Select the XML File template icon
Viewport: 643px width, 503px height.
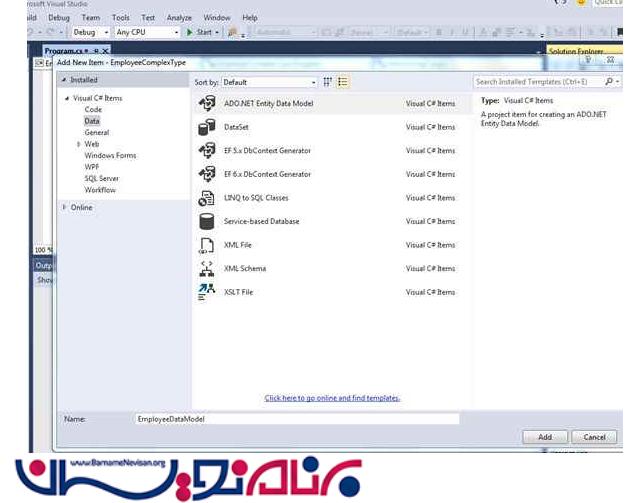pos(207,245)
